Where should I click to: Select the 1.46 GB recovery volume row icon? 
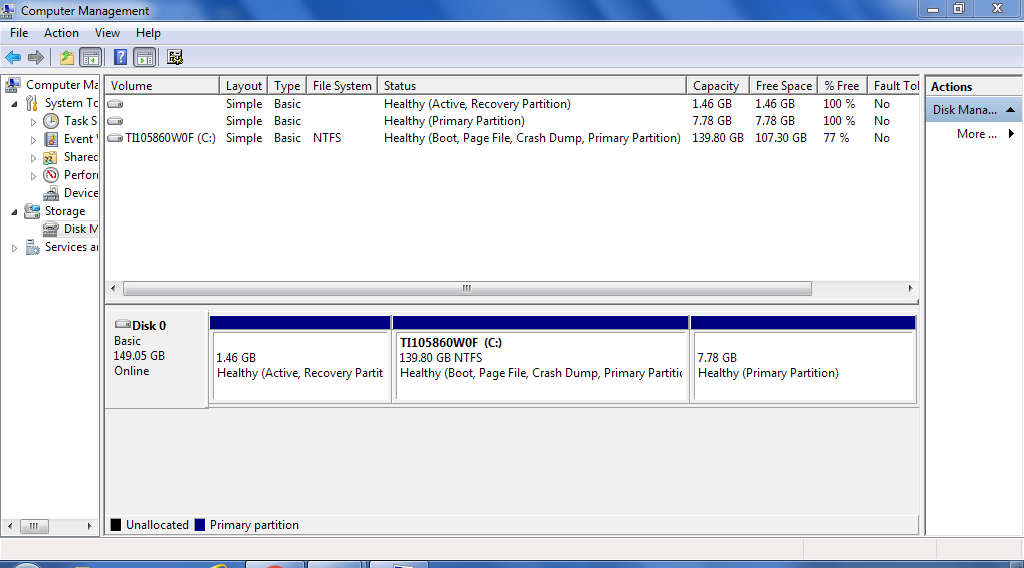[x=115, y=104]
